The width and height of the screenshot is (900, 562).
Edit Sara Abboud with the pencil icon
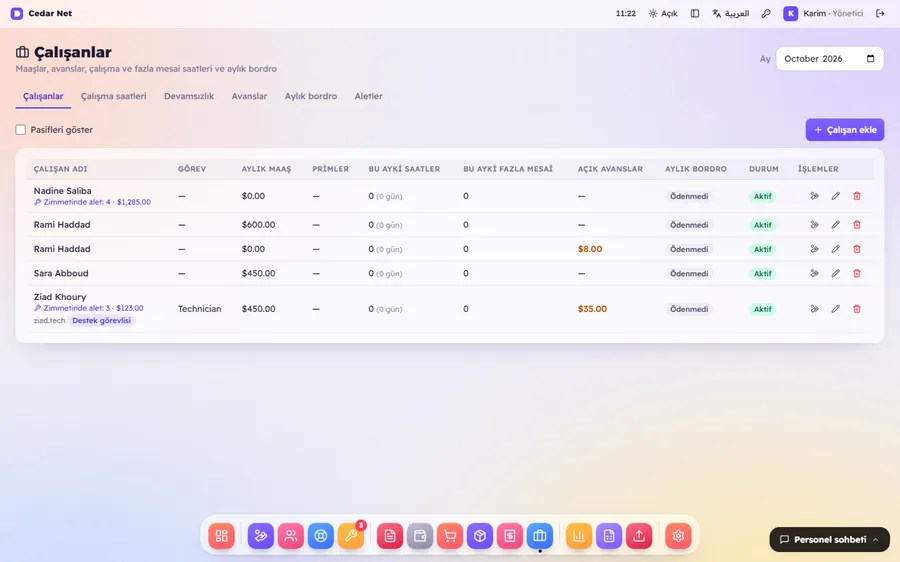coord(835,273)
